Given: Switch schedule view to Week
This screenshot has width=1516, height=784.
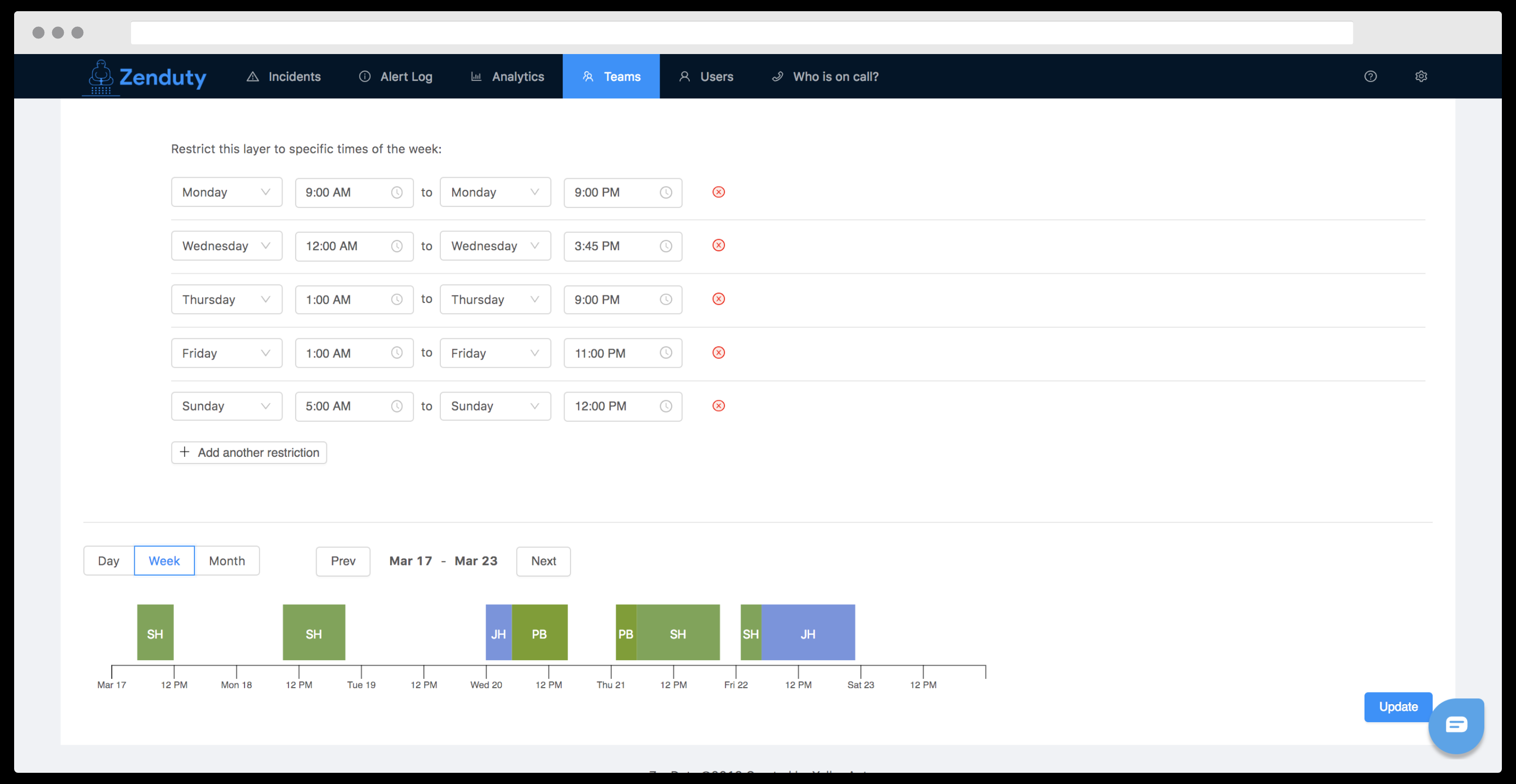Looking at the screenshot, I should click(x=164, y=561).
